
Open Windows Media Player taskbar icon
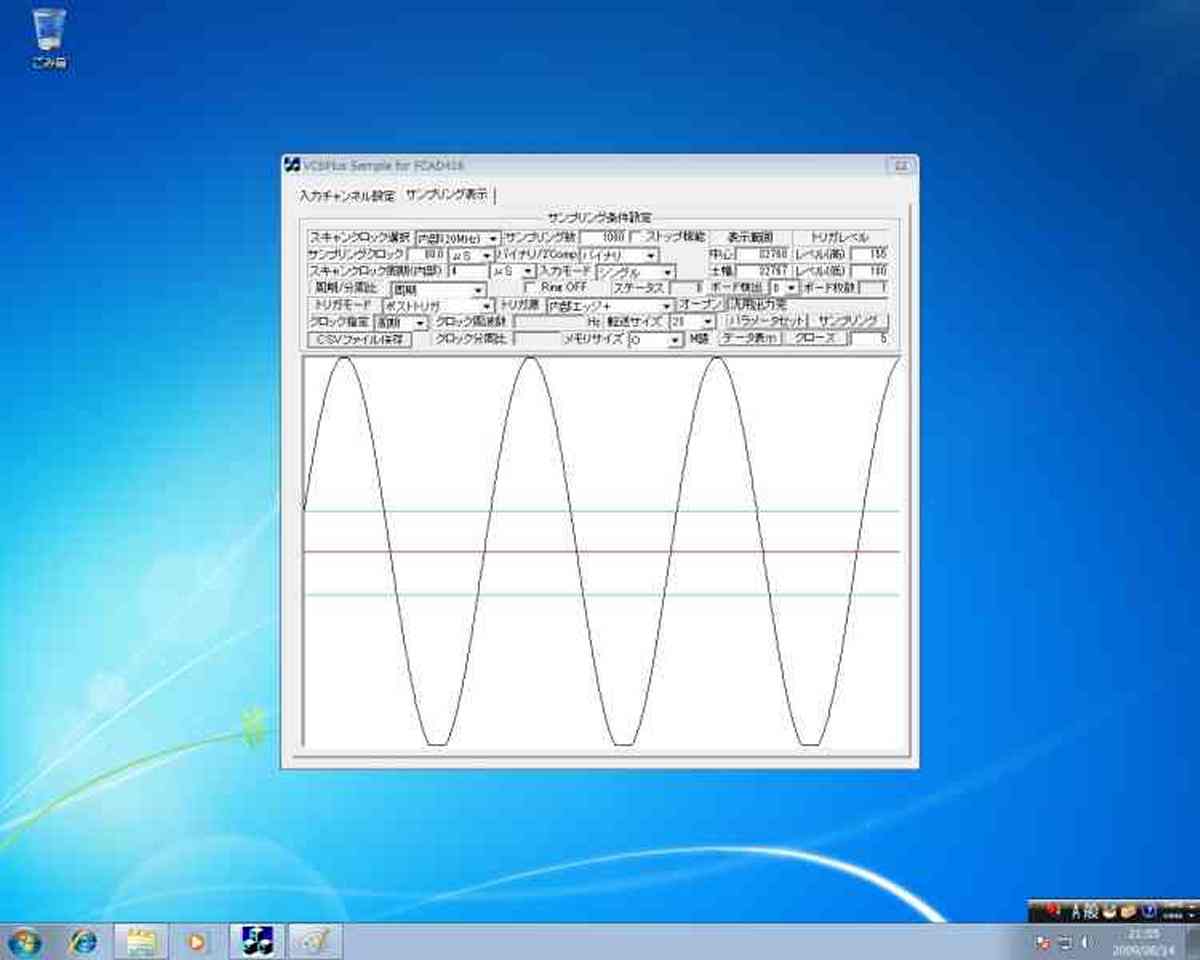click(x=198, y=942)
